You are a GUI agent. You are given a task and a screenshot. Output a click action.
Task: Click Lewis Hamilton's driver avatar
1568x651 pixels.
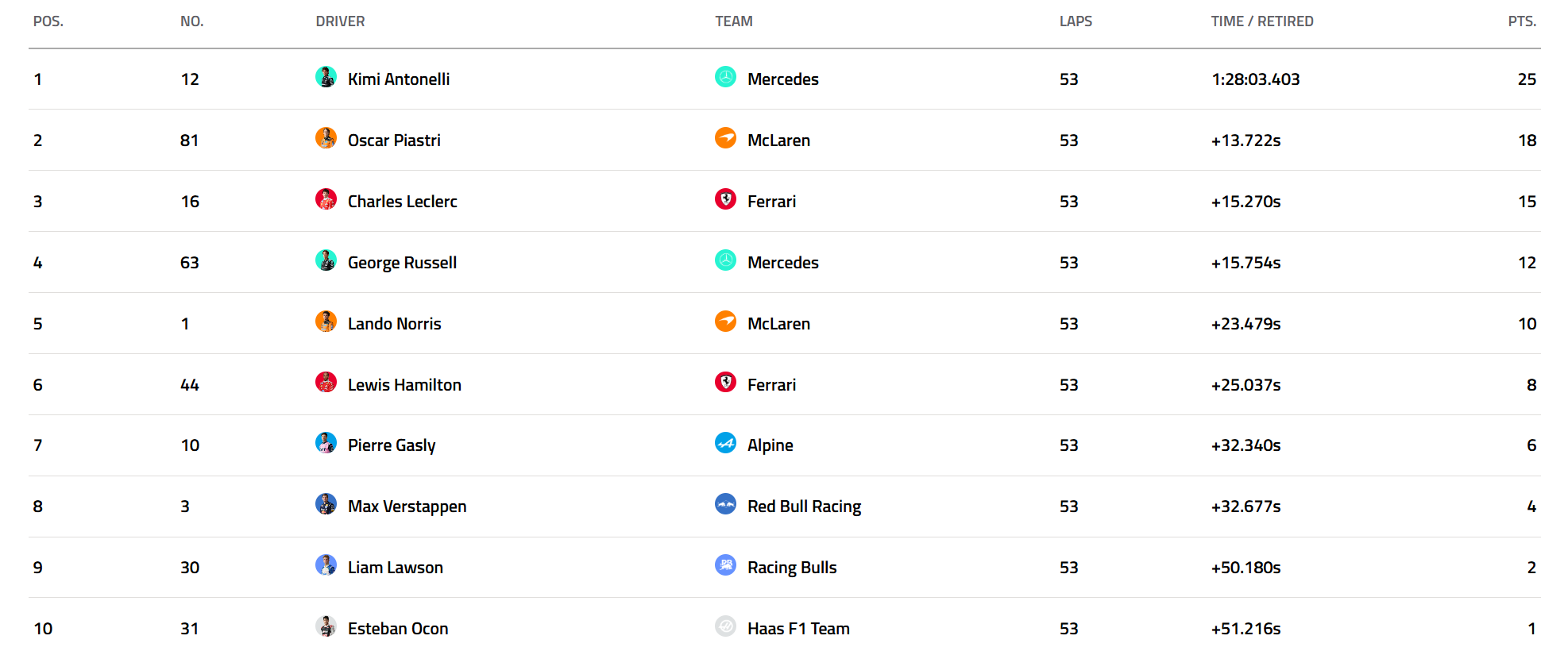tap(326, 383)
